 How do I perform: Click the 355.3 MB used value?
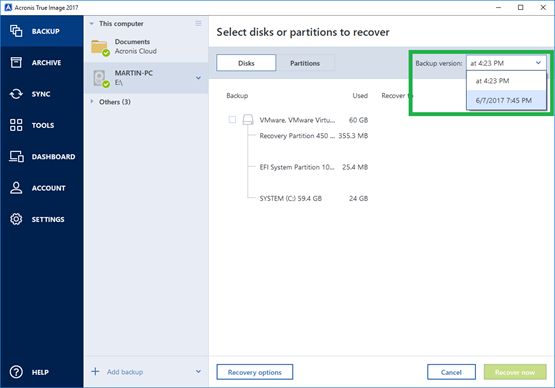click(x=353, y=136)
